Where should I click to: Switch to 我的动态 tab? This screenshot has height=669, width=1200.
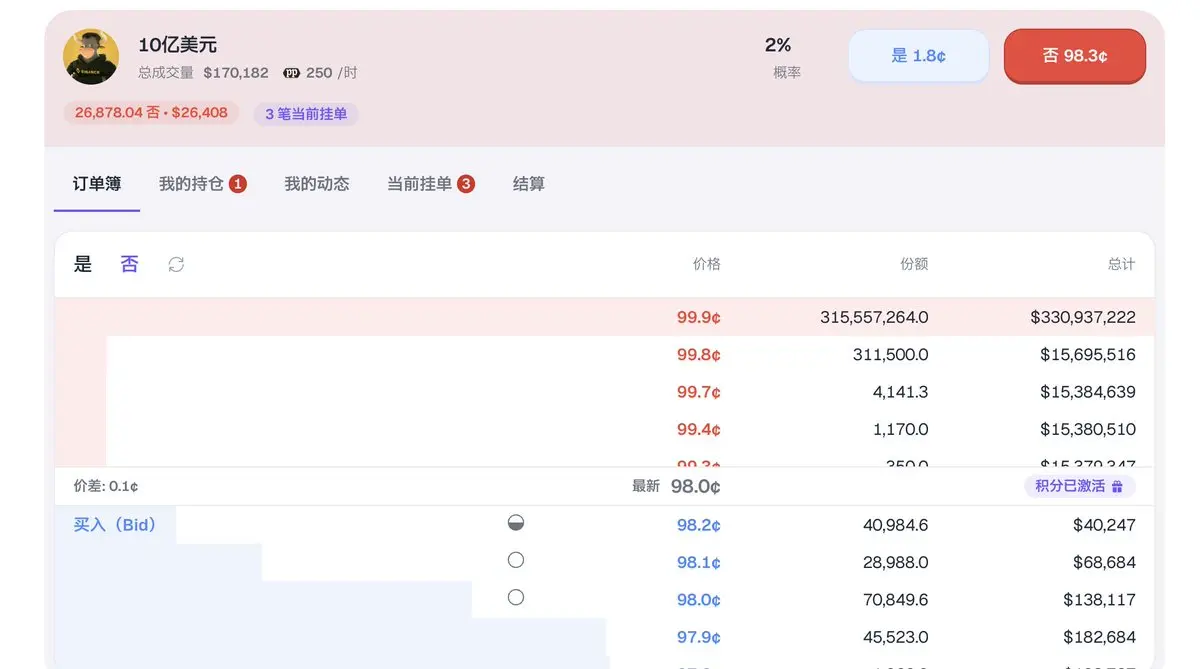pos(317,184)
